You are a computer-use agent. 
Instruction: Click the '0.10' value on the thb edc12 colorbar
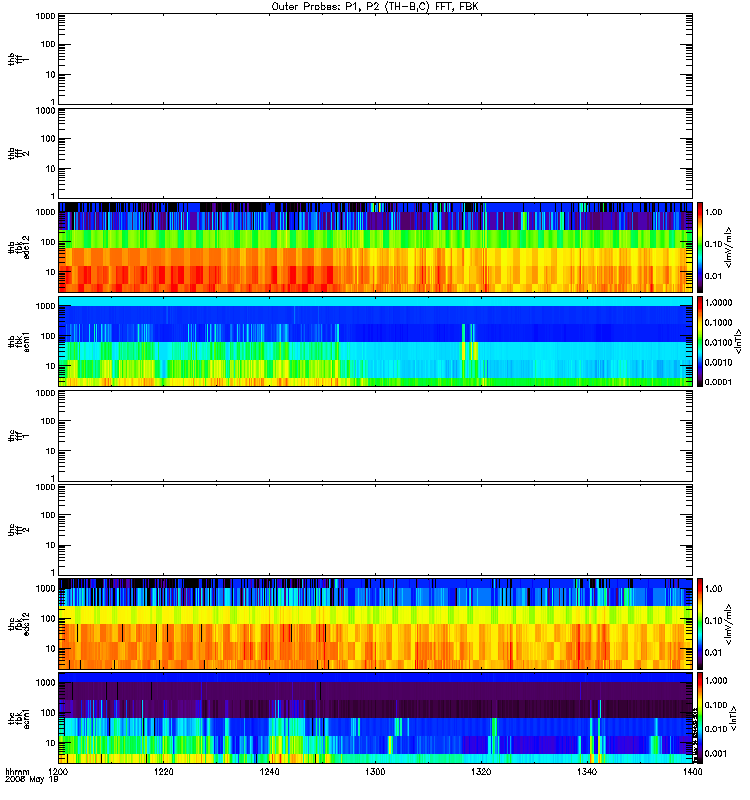(713, 244)
